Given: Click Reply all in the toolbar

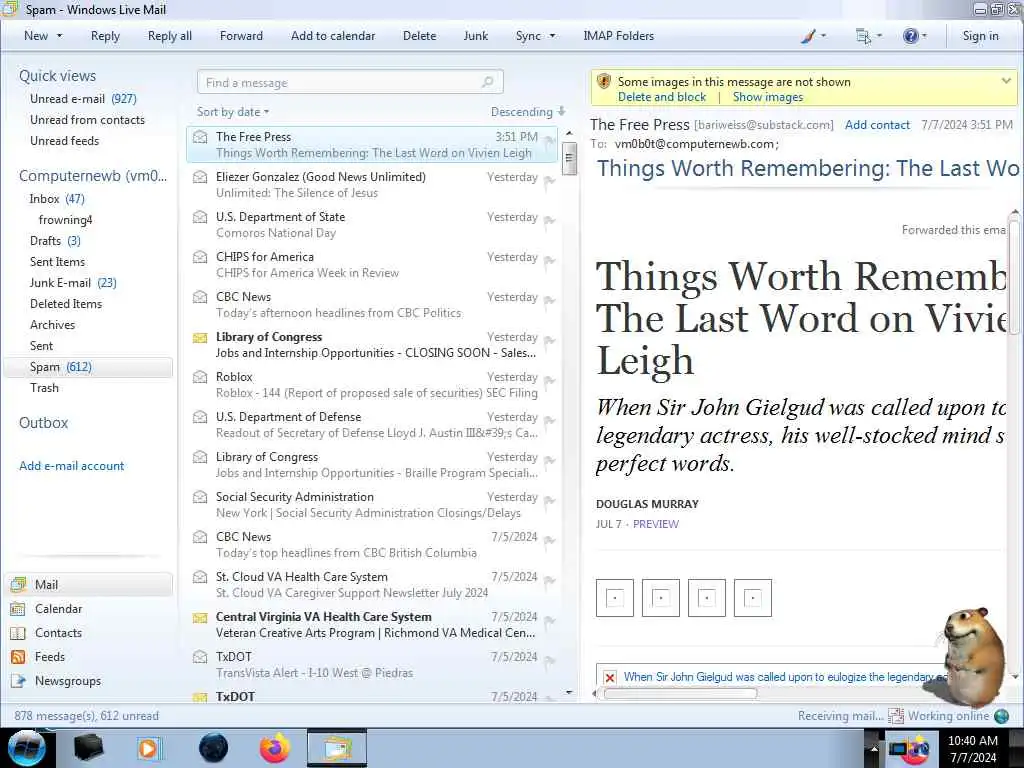Looking at the screenshot, I should click(170, 36).
